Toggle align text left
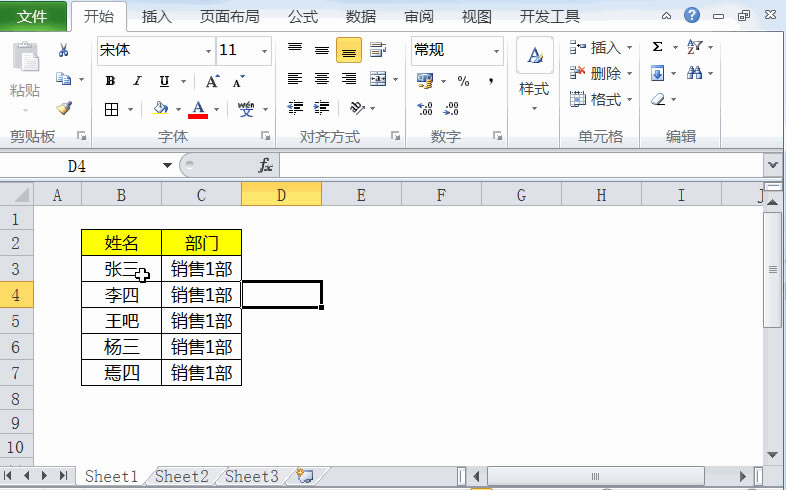 coord(295,79)
